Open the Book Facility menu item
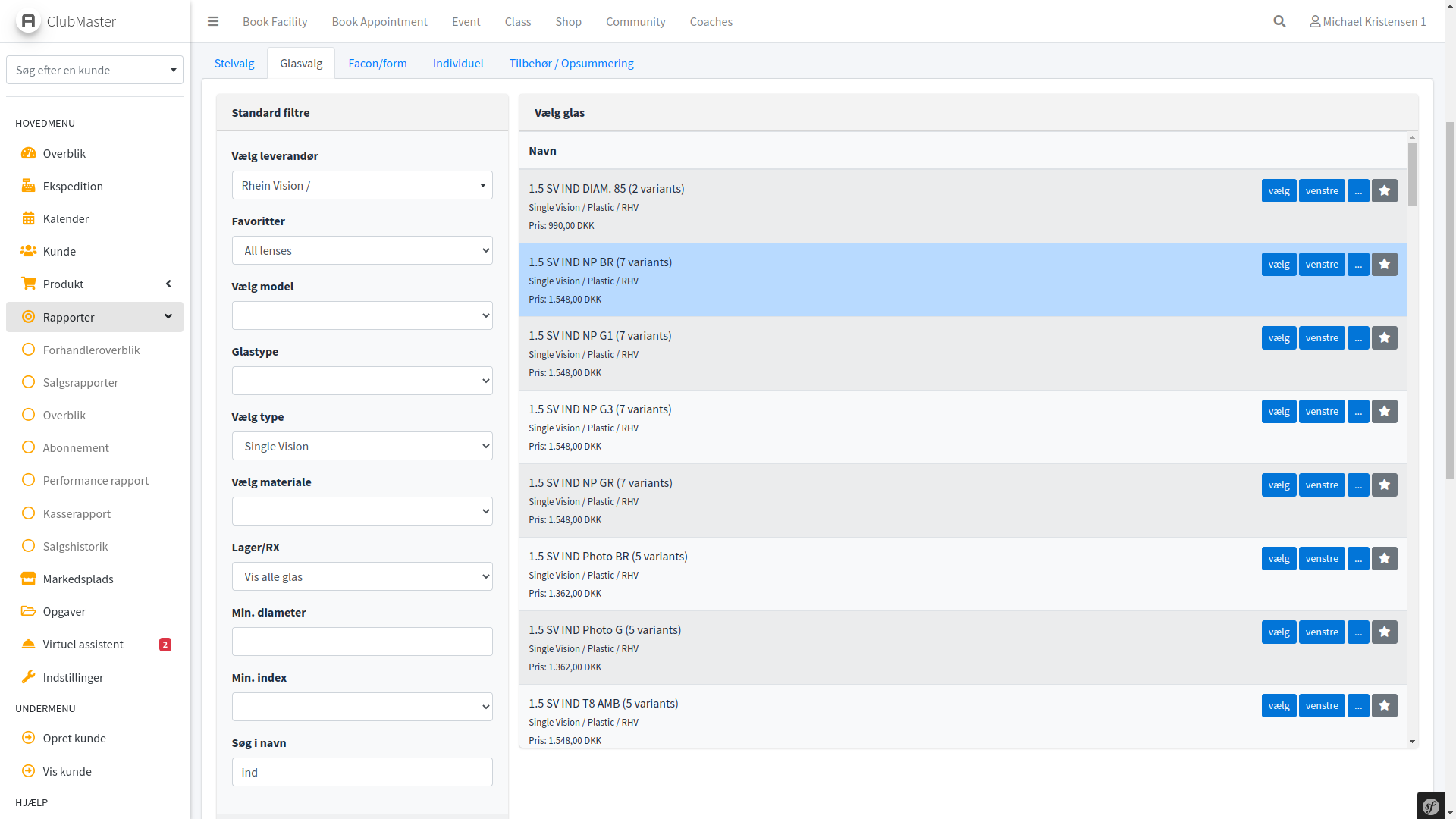This screenshot has height=819, width=1456. 275,21
